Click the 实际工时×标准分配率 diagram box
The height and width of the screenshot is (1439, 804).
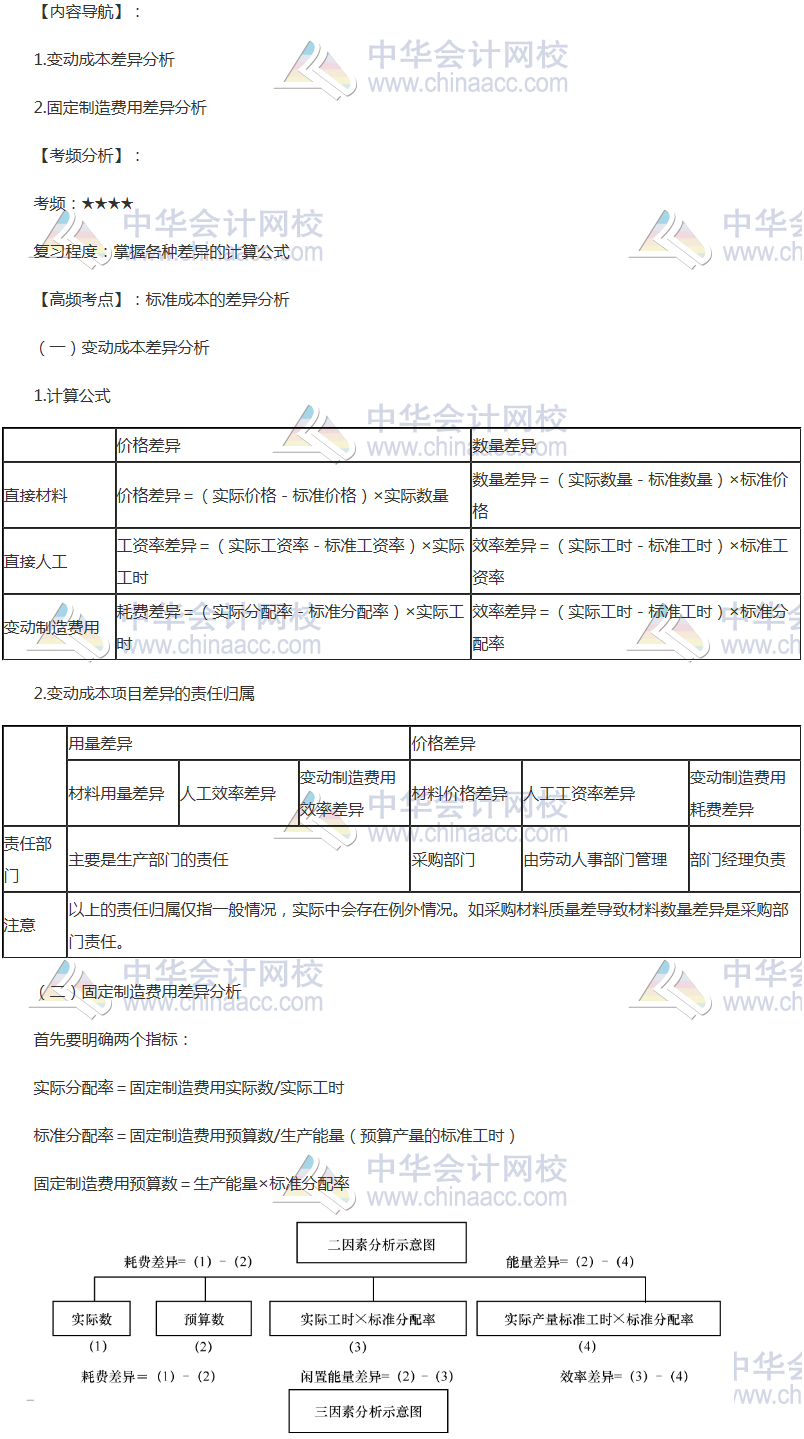tap(367, 1319)
